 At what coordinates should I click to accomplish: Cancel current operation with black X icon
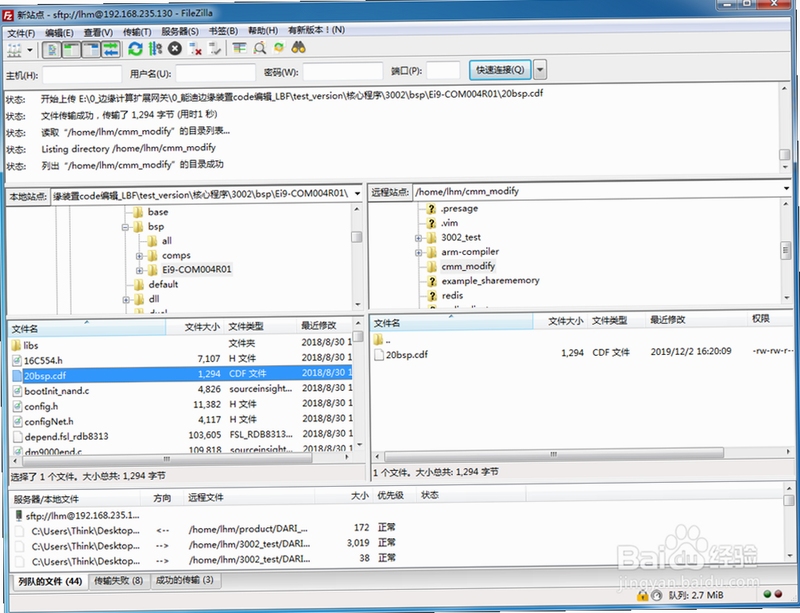coord(175,48)
